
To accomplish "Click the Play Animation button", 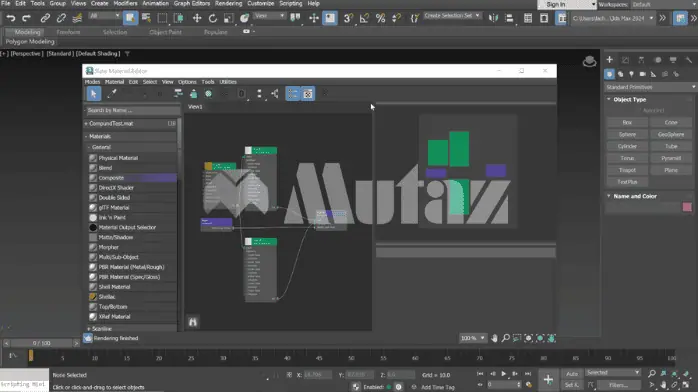I will click(x=504, y=374).
